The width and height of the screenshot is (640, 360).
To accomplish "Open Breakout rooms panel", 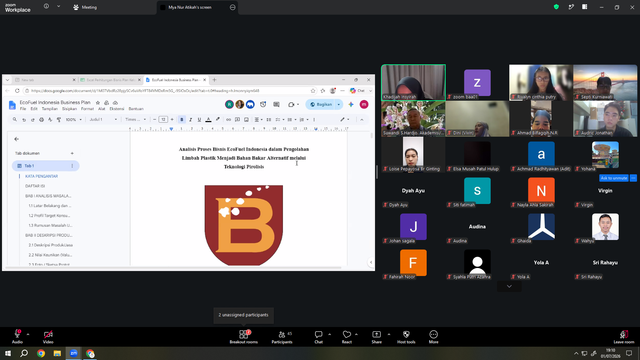I will click(x=244, y=337).
